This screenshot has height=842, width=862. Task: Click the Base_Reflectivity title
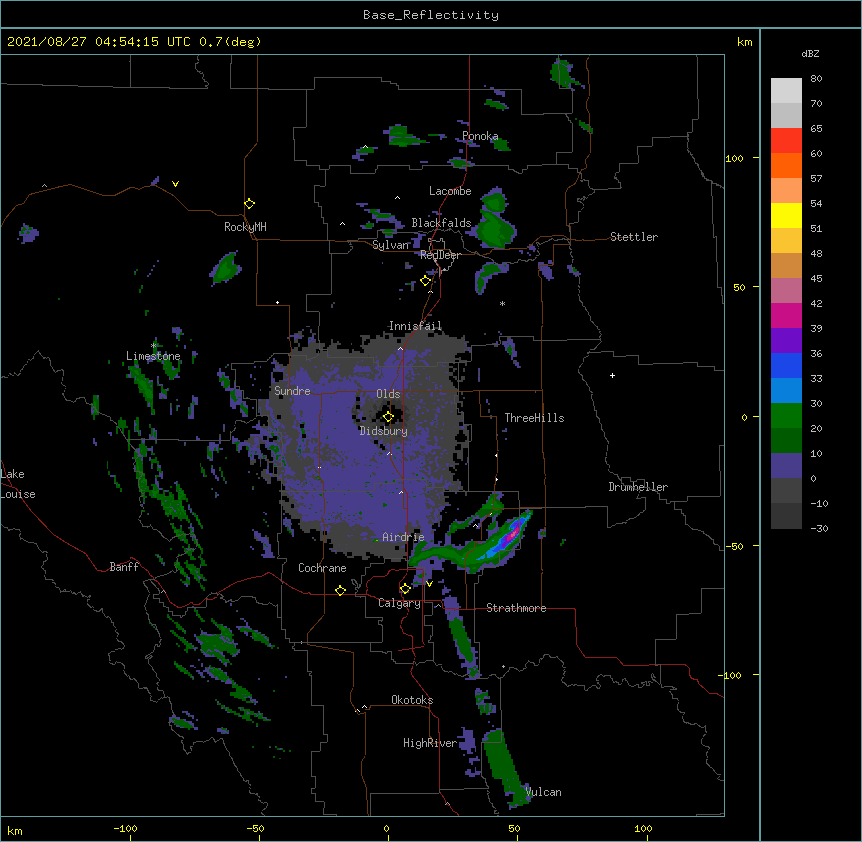[431, 15]
